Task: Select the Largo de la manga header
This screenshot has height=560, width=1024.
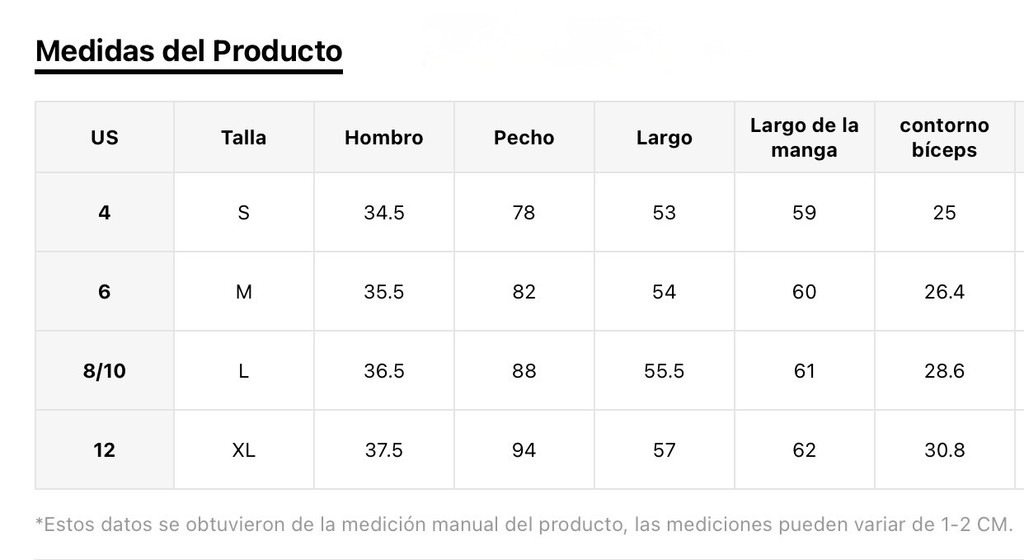Action: tap(804, 137)
